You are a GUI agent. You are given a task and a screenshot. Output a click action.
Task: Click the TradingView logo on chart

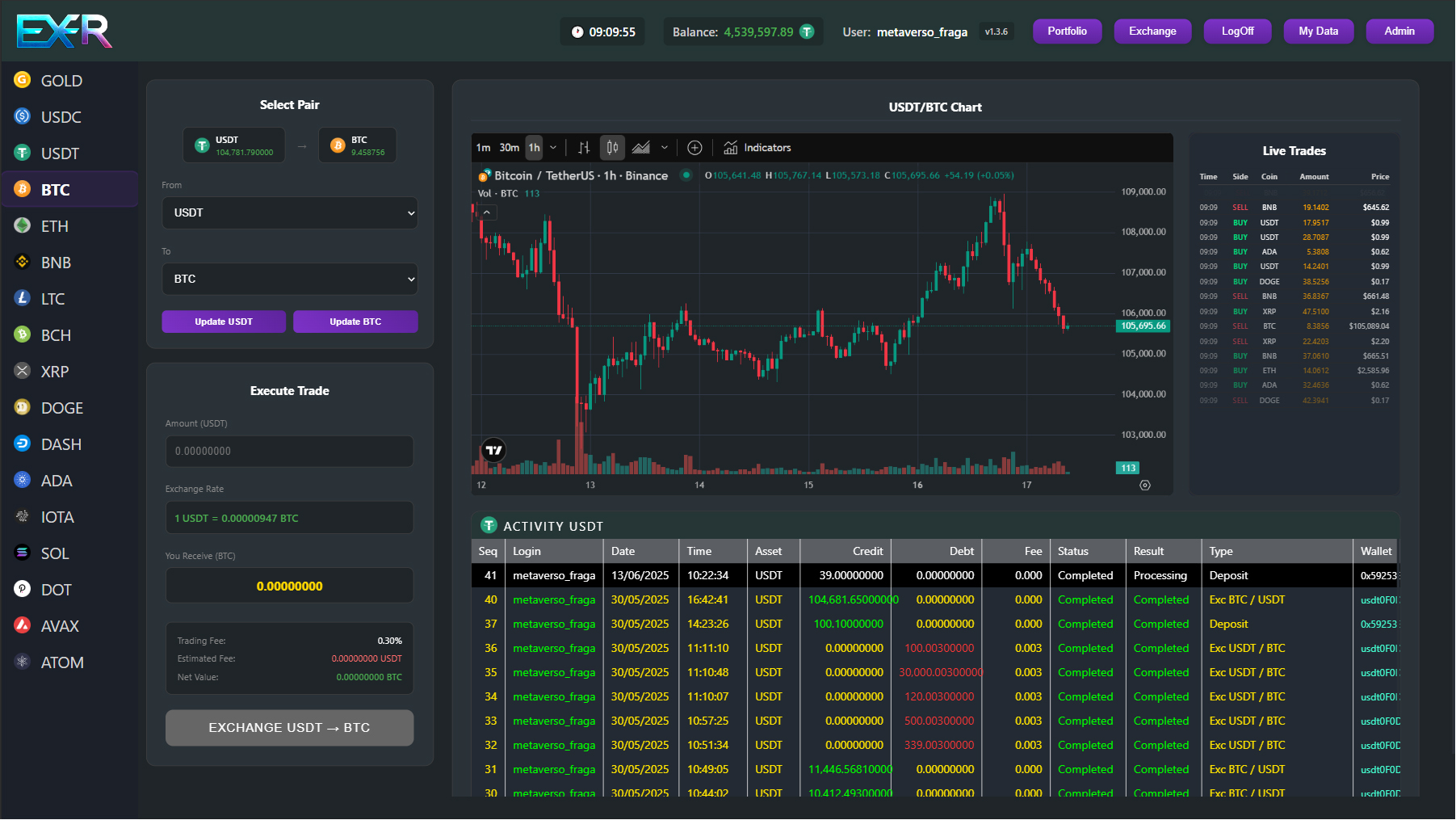(x=493, y=450)
